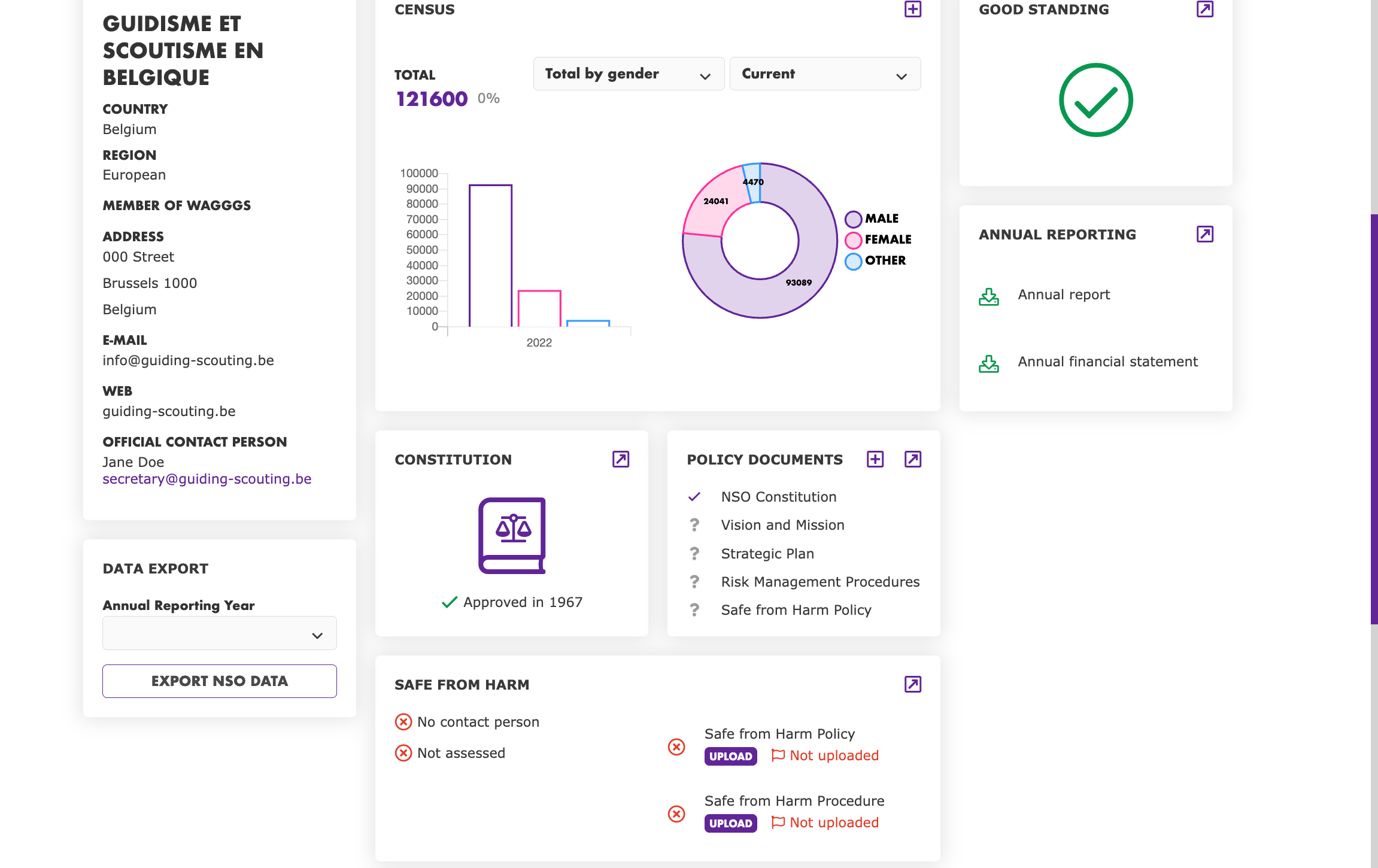Image resolution: width=1378 pixels, height=868 pixels.
Task: Click Safe from Harm Policy document row
Action: click(803, 610)
